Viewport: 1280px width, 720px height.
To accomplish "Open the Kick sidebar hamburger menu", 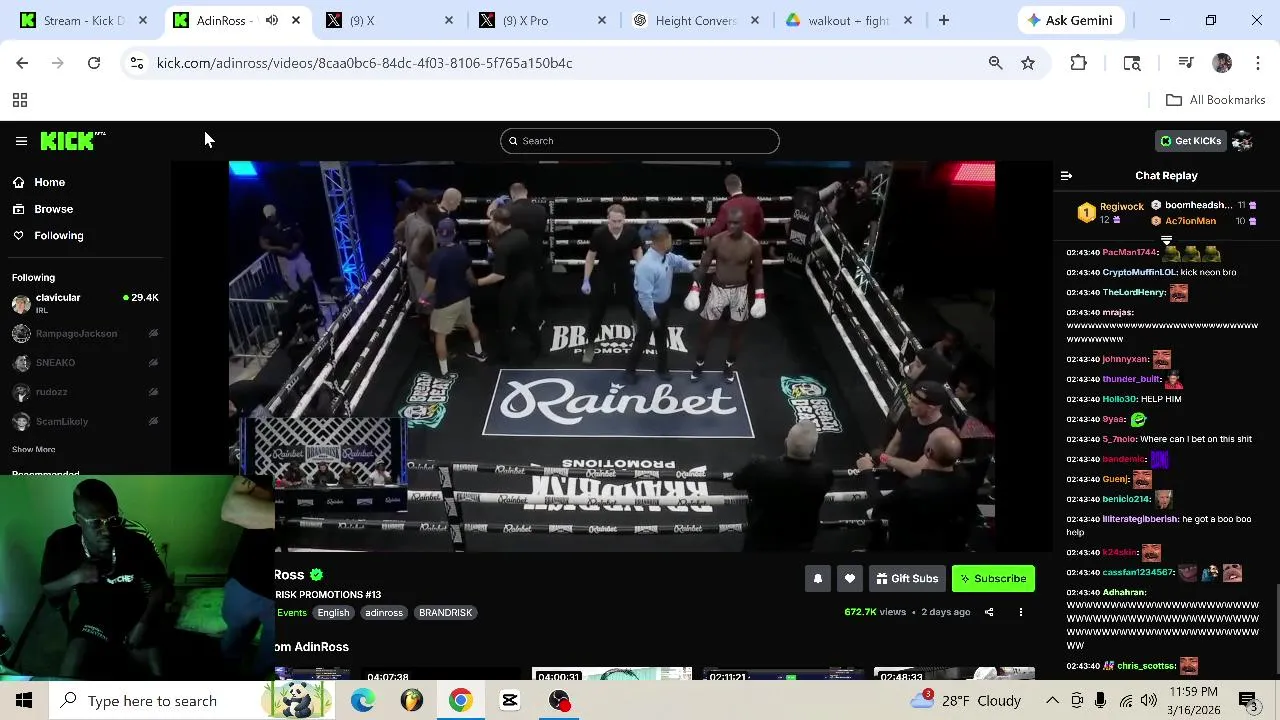I will (x=21, y=141).
